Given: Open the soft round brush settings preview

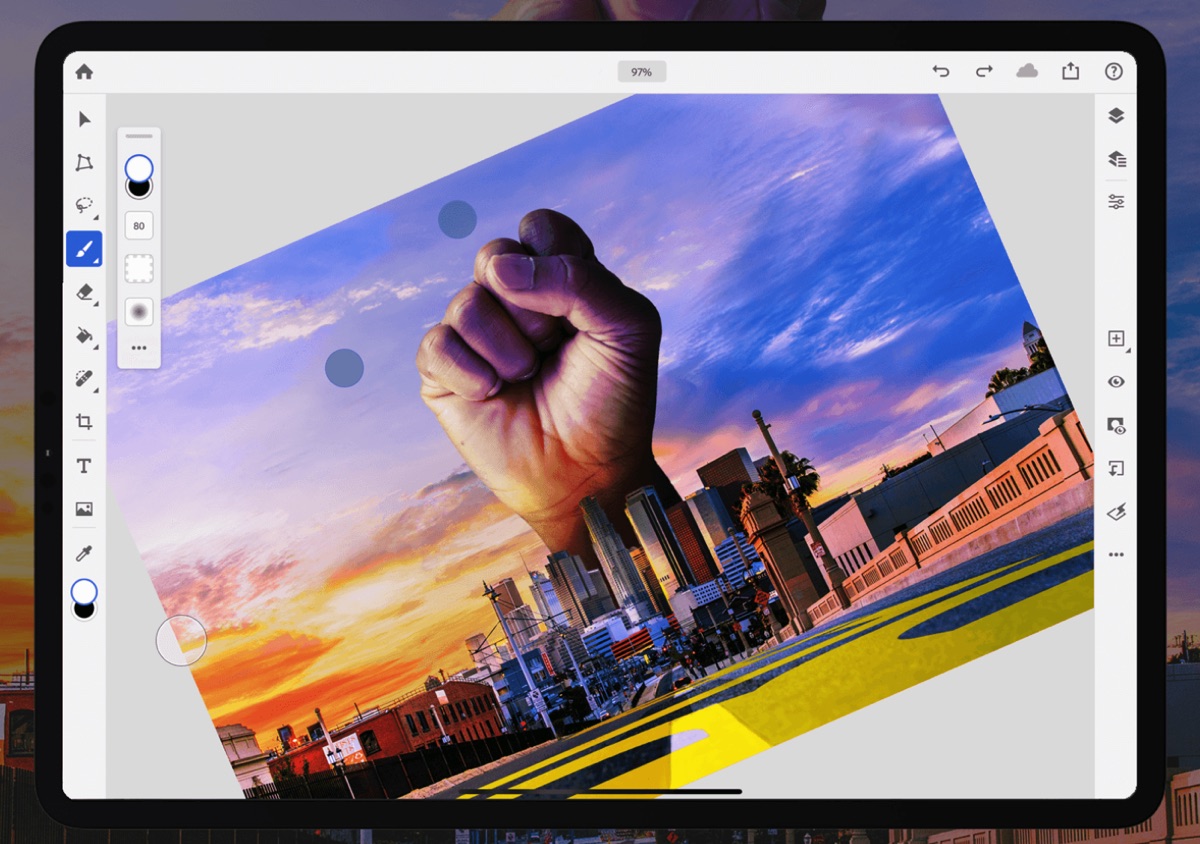Looking at the screenshot, I should (x=139, y=312).
